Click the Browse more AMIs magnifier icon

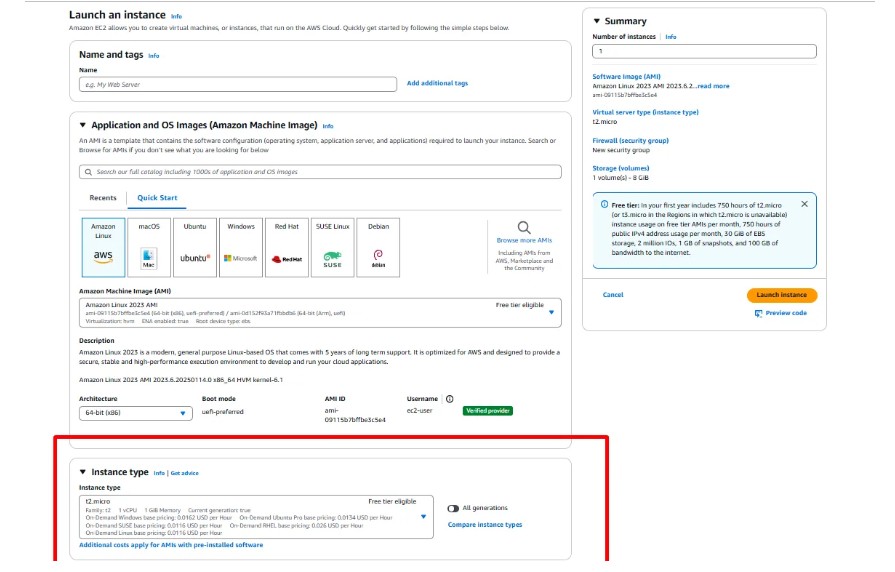click(x=524, y=228)
